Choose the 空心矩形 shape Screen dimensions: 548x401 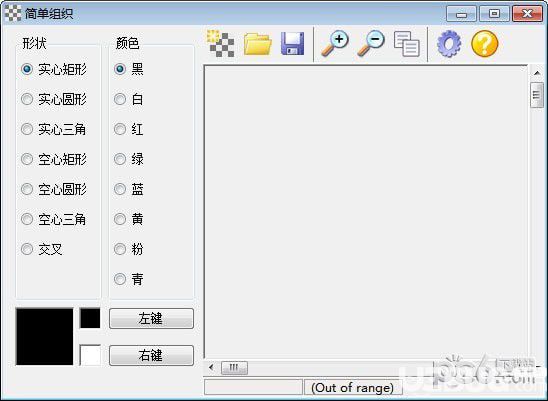tap(54, 159)
